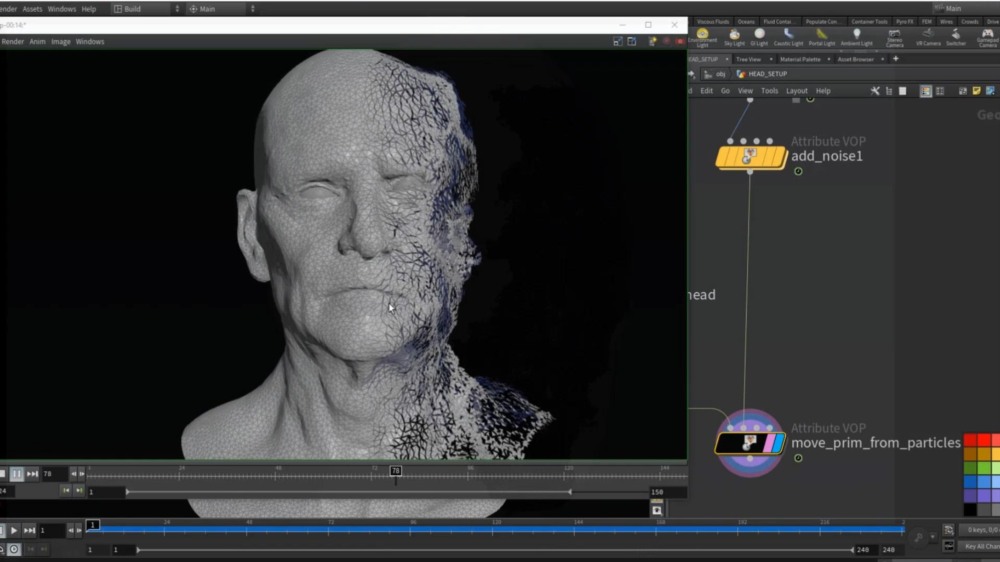Open the Assets menu in main menu bar
This screenshot has width=1000, height=562.
click(32, 9)
